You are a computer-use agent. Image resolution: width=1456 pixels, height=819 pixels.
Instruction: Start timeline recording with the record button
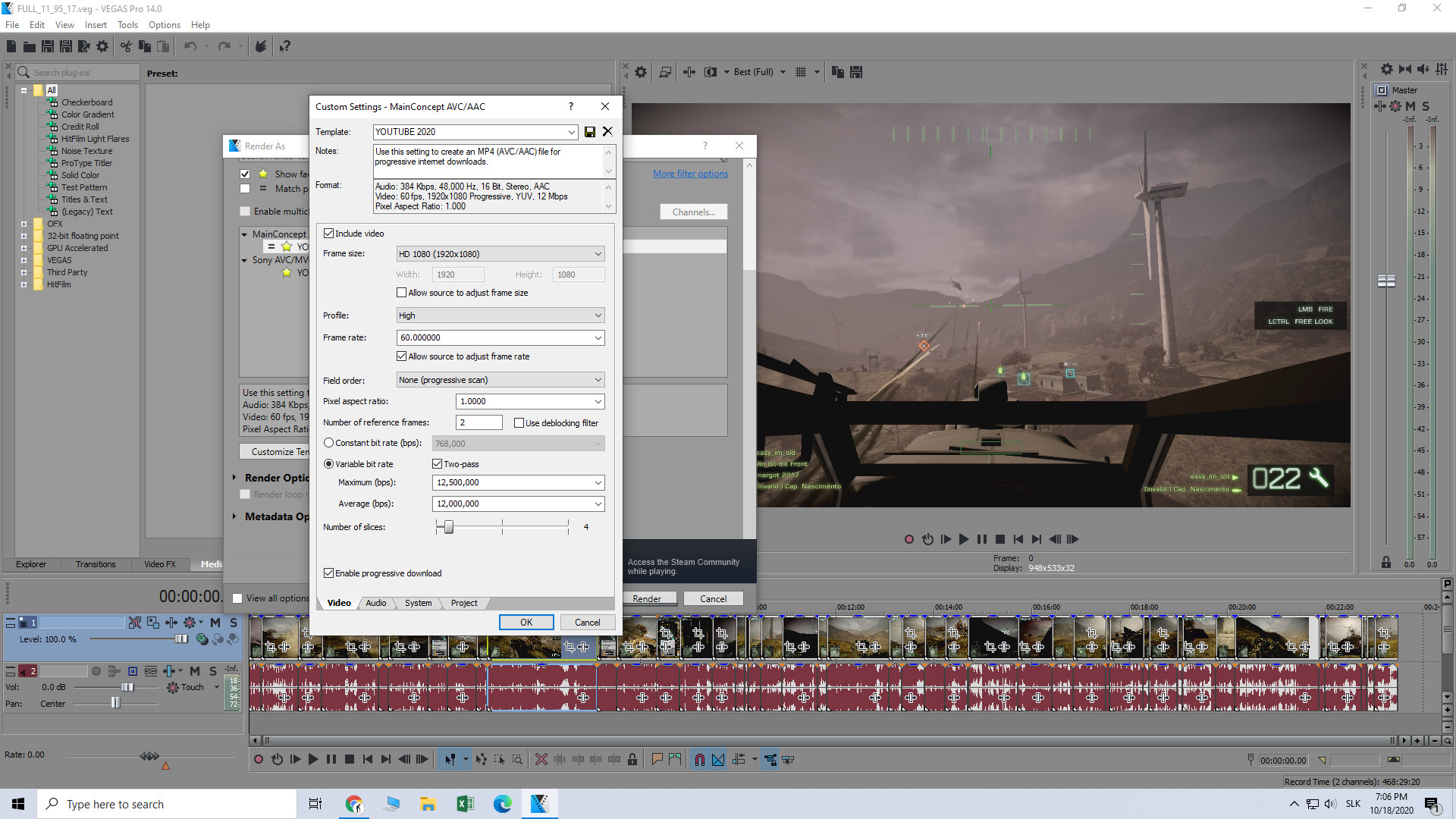pyautogui.click(x=259, y=759)
